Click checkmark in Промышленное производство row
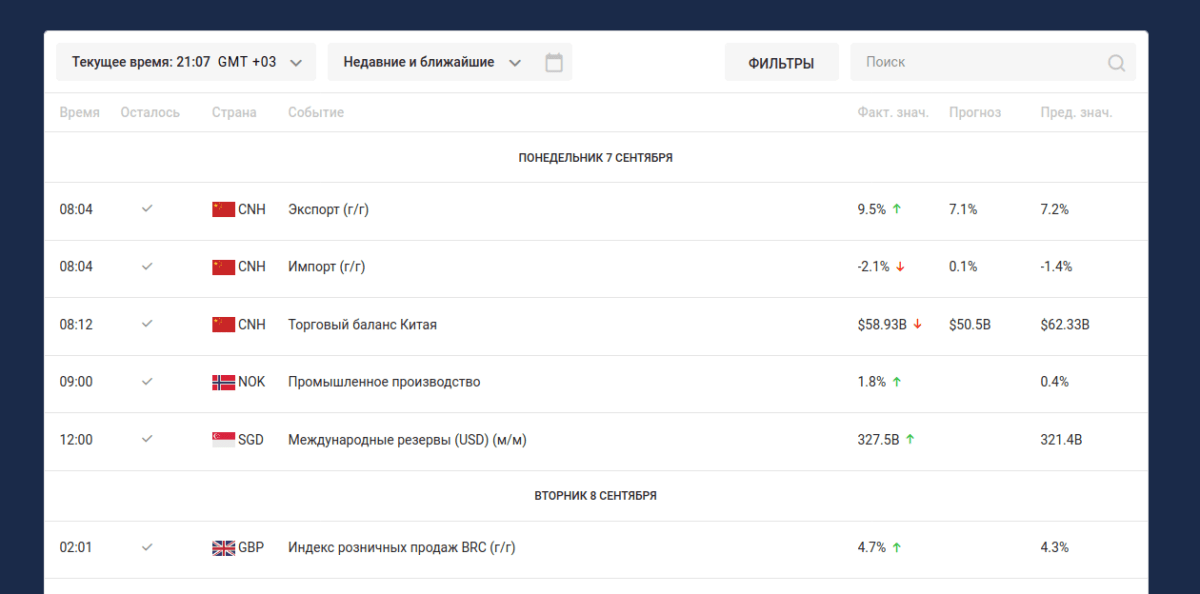This screenshot has width=1200, height=594. point(147,382)
